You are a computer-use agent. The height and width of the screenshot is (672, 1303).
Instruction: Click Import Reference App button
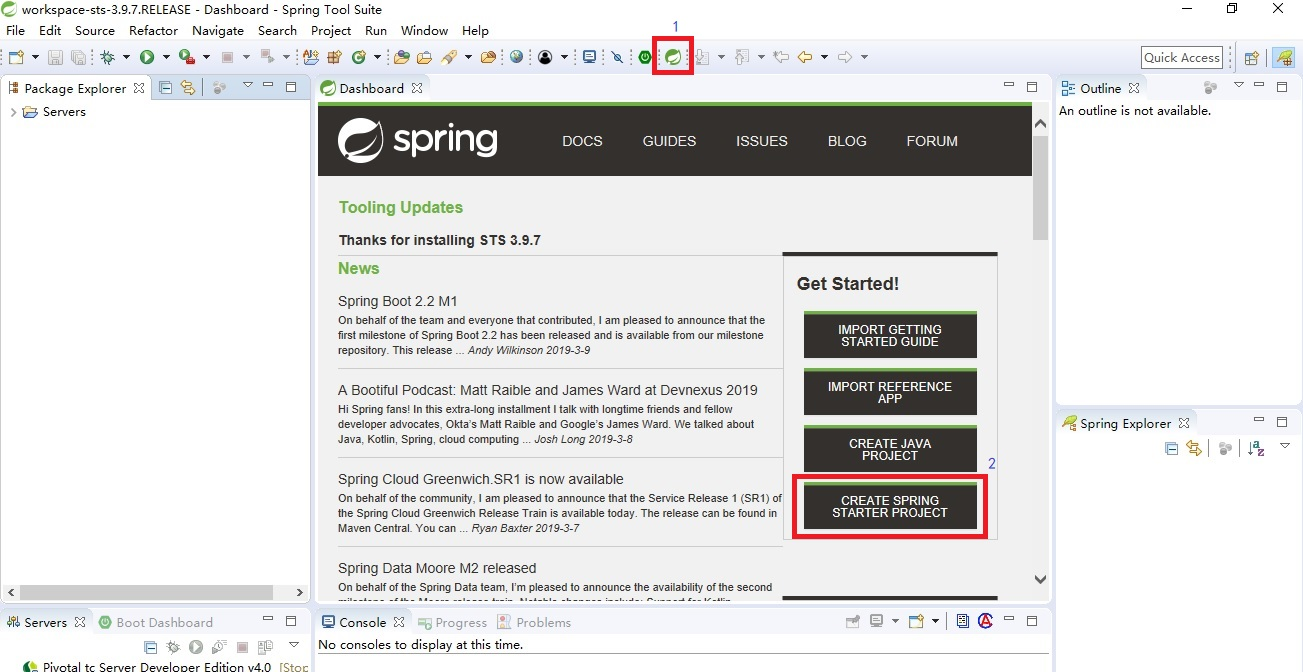[x=890, y=392]
